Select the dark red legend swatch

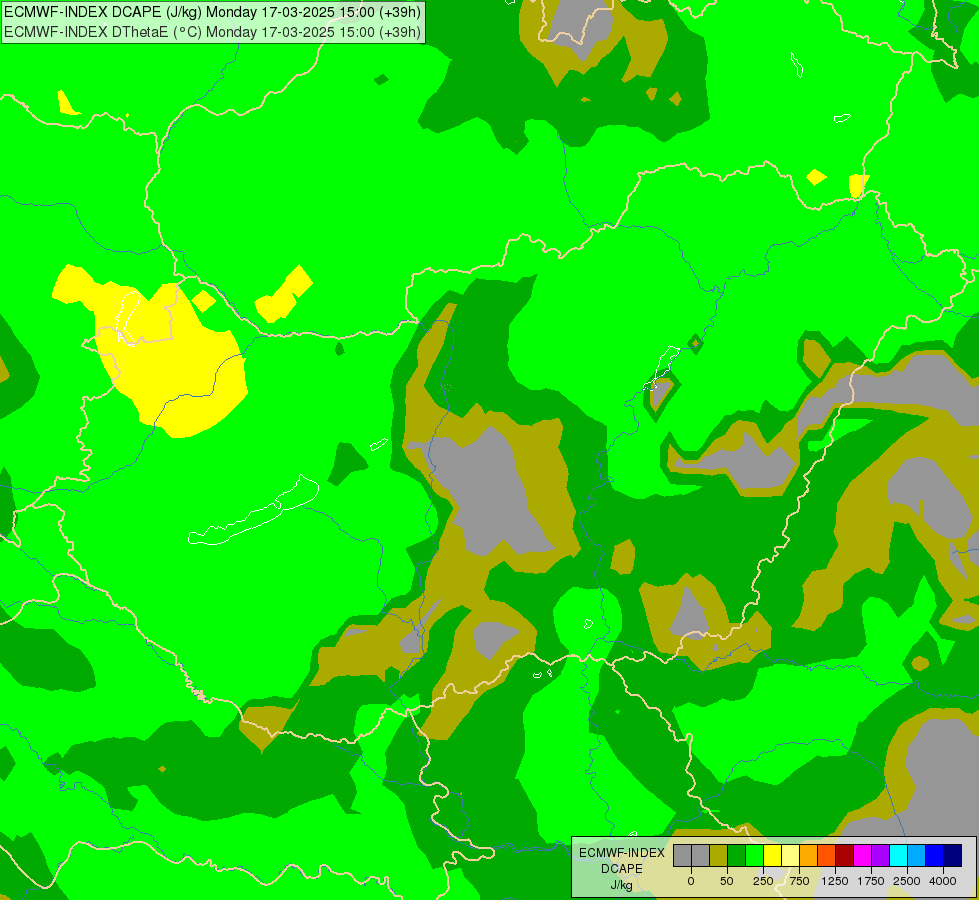[x=844, y=856]
